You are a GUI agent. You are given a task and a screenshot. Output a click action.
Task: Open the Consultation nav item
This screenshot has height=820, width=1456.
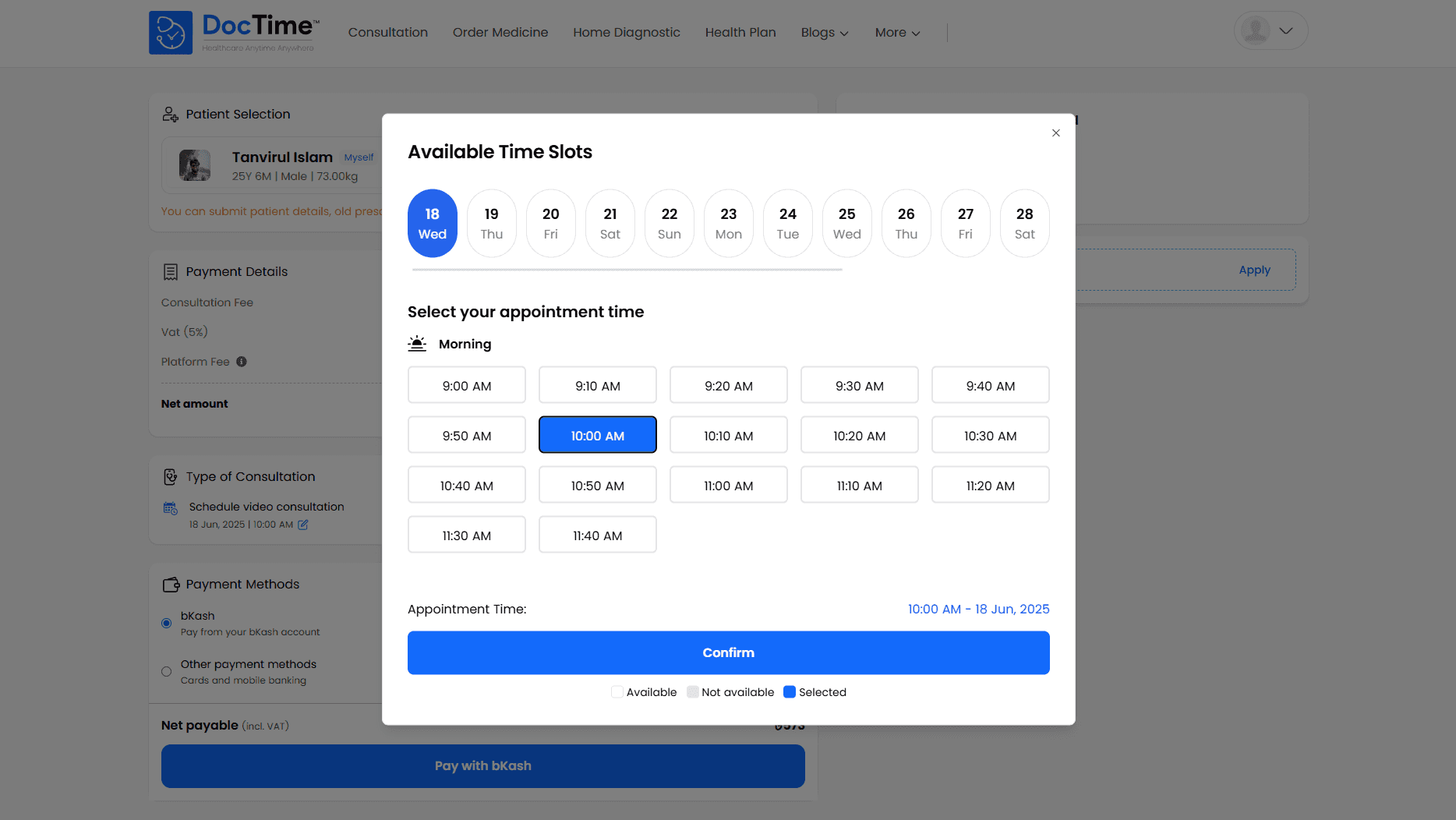(387, 33)
